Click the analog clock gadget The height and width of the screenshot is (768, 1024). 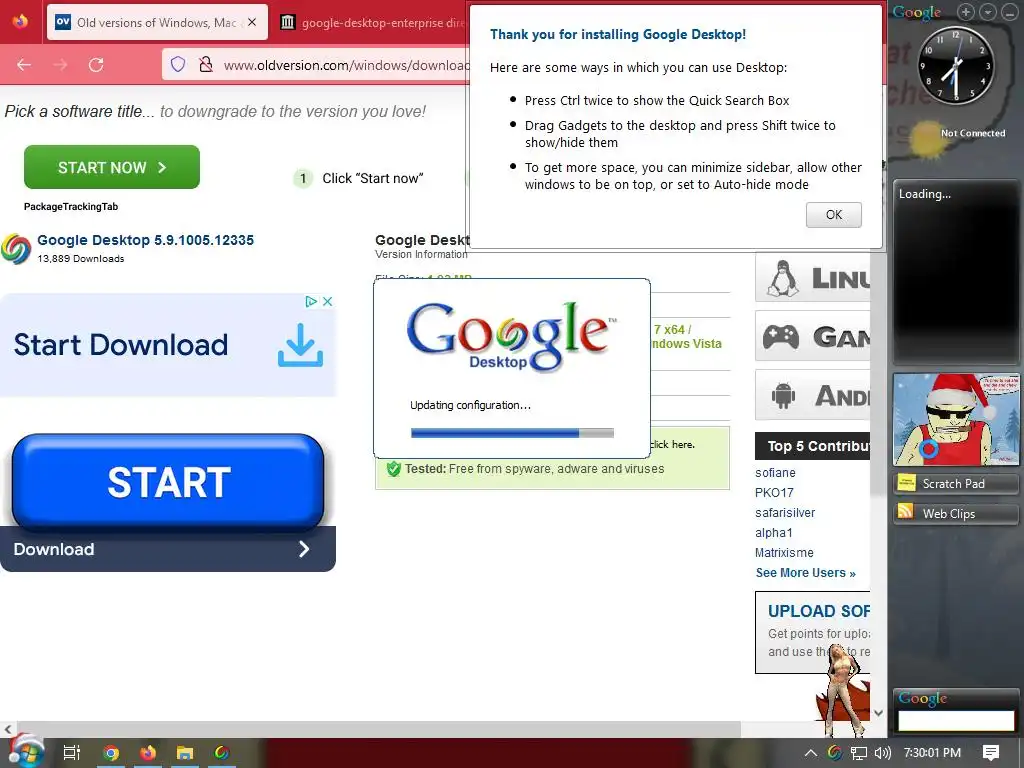(956, 65)
